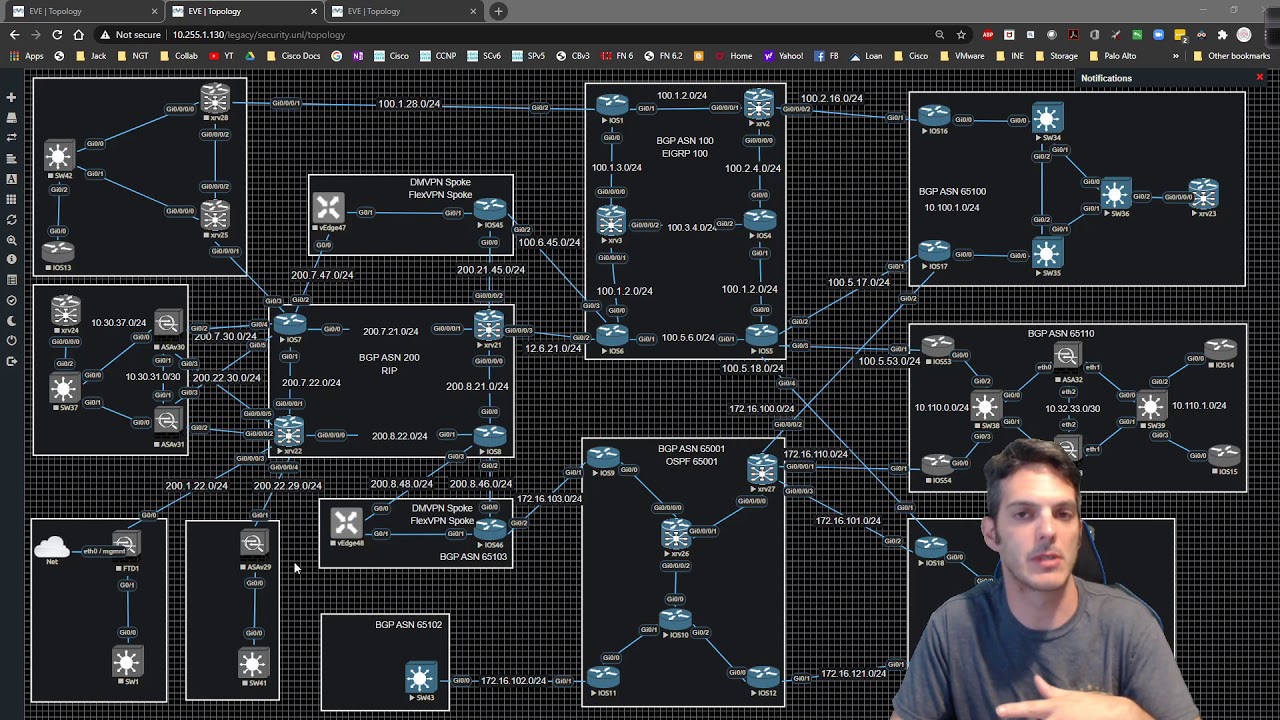Switch to the third EVE Topology tab
This screenshot has height=720, width=1280.
click(x=402, y=11)
